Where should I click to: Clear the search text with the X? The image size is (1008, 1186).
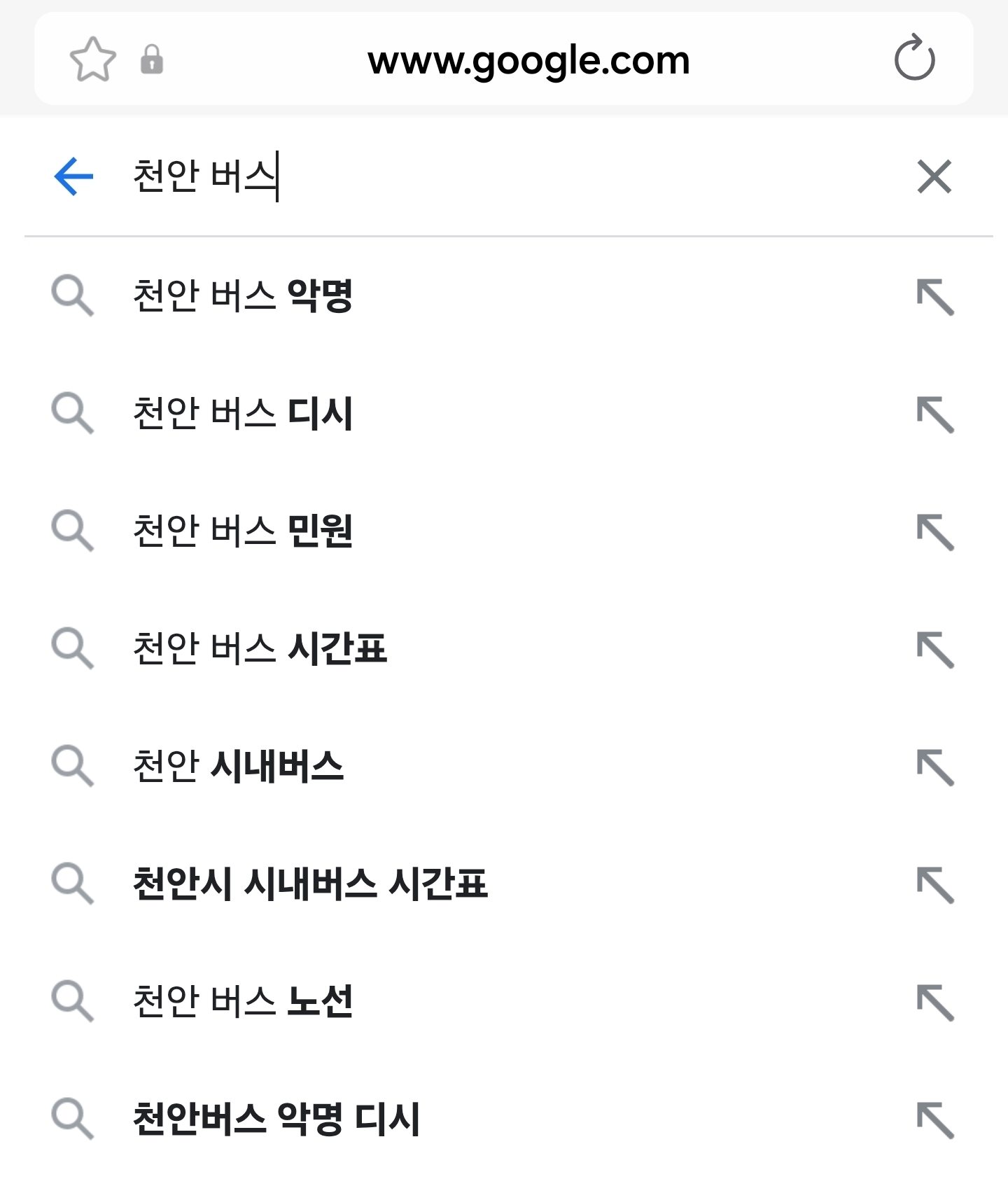(x=934, y=176)
